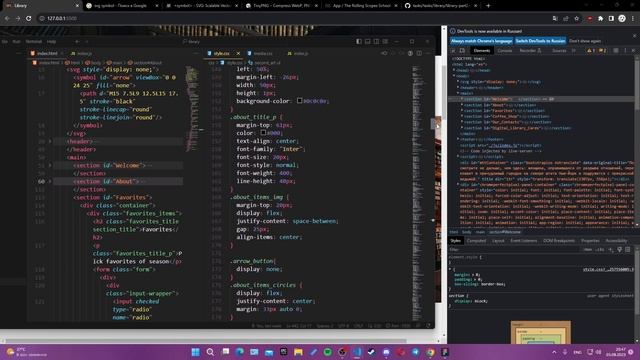Viewport: 640px width, 360px height.
Task: Expand section id Our_Contacts in DOM tree
Action: point(462,122)
